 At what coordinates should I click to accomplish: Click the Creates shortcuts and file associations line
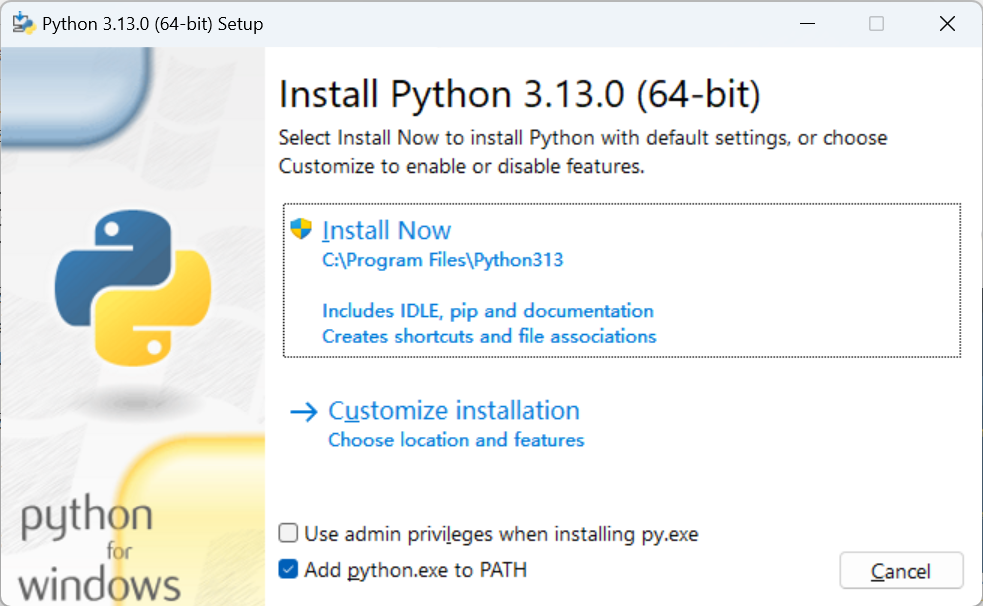(489, 336)
